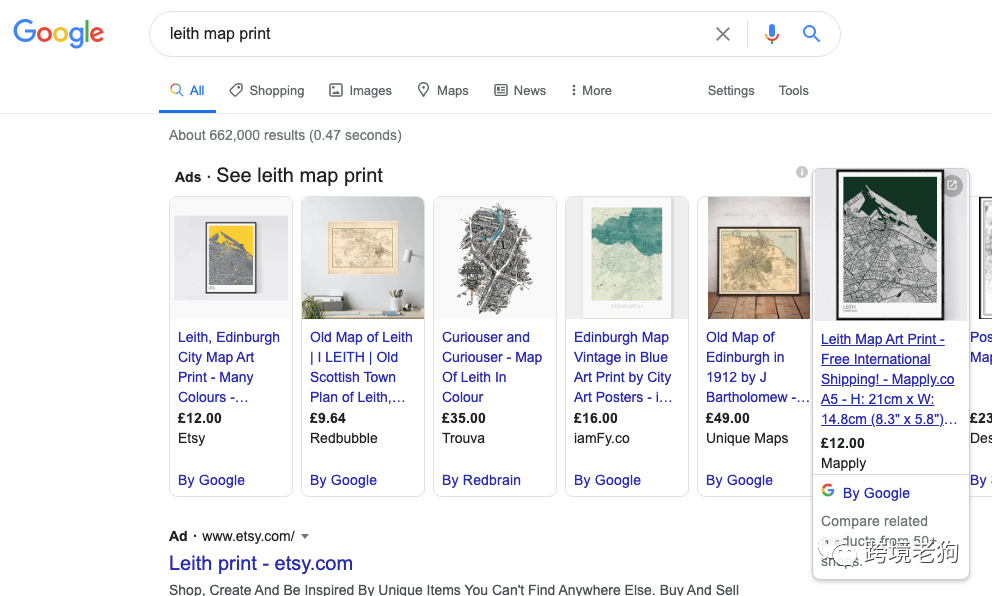Open Leith Map Art Print Mapply link

(889, 379)
